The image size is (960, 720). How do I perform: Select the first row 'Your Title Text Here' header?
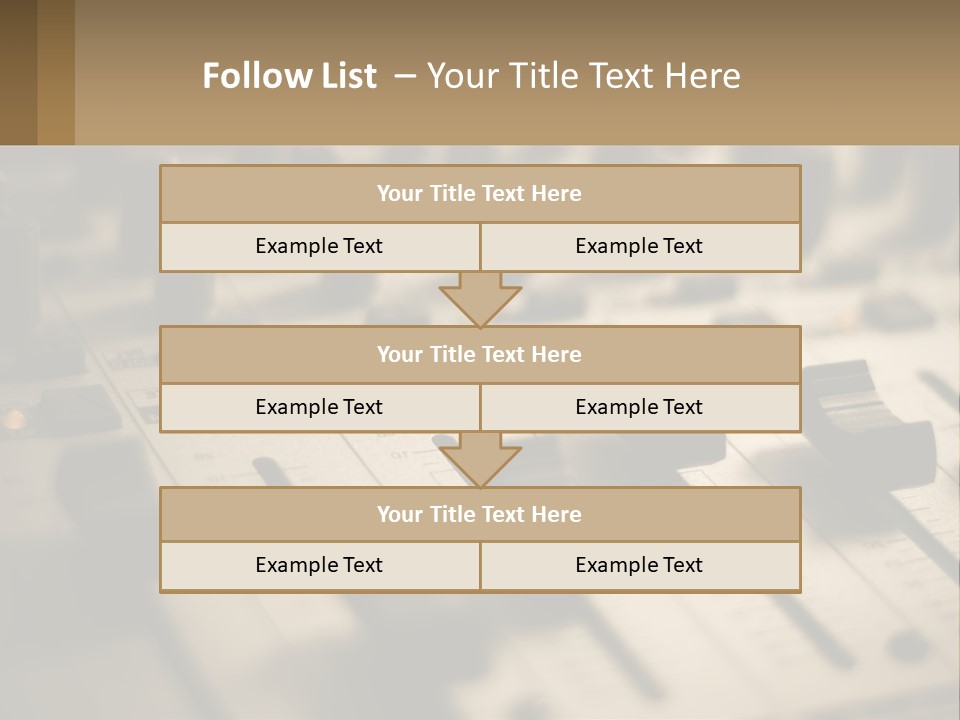click(x=480, y=194)
